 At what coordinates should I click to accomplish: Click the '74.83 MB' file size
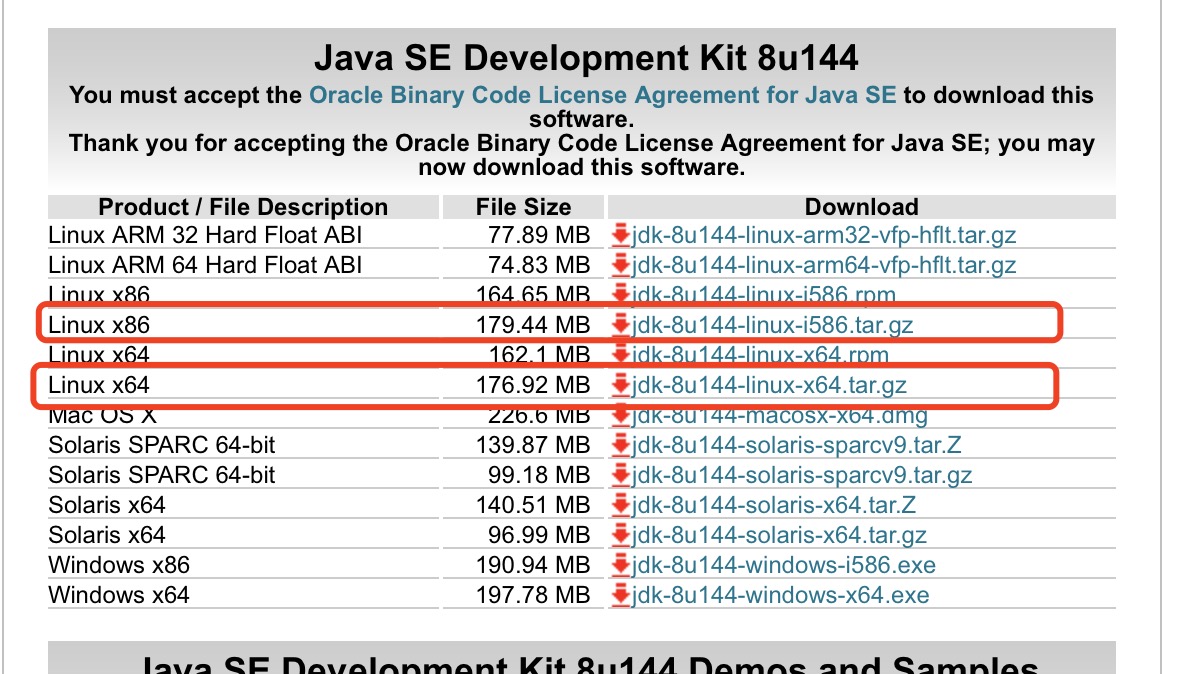pyautogui.click(x=539, y=265)
